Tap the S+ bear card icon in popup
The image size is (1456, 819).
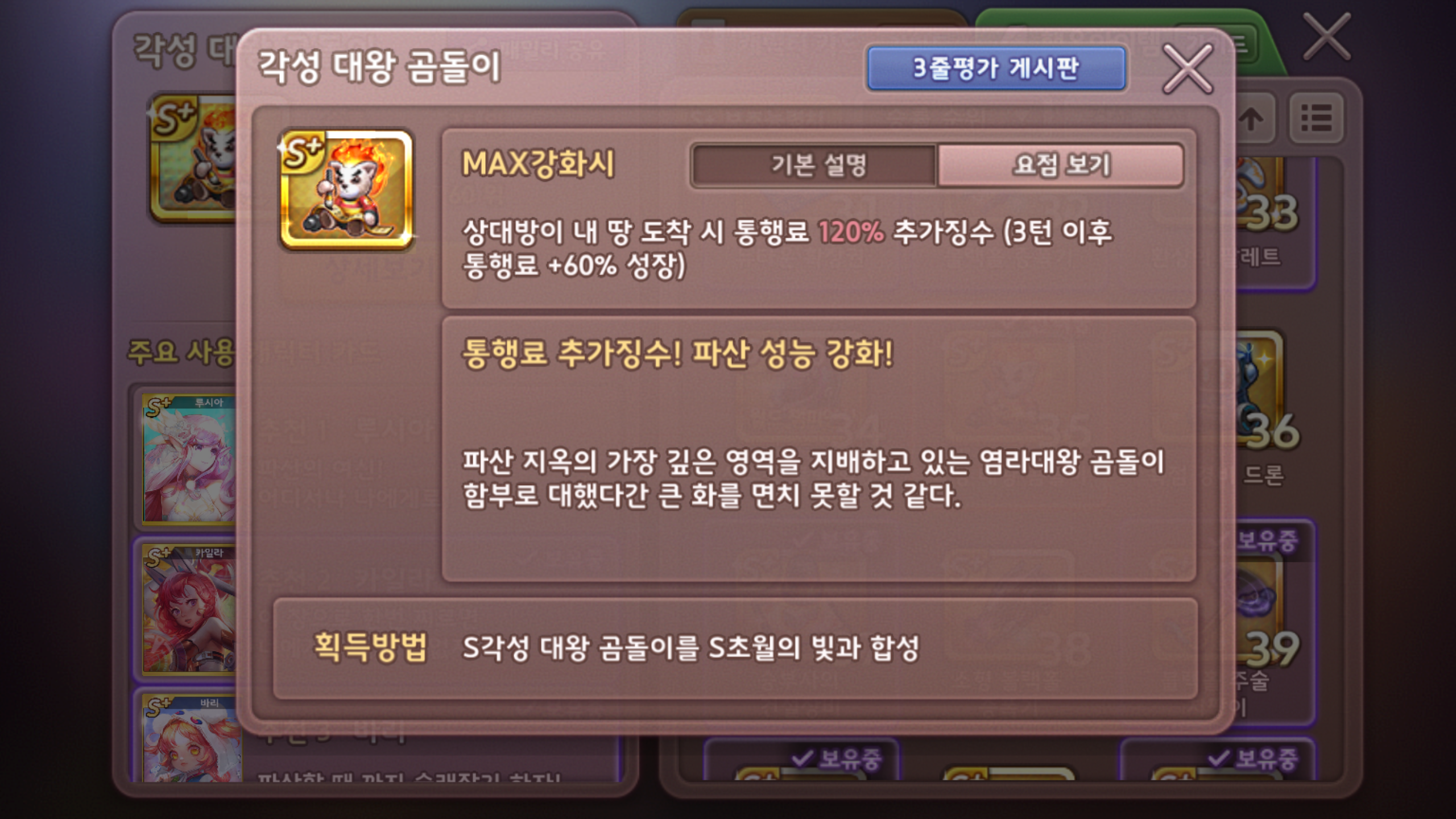tap(346, 189)
